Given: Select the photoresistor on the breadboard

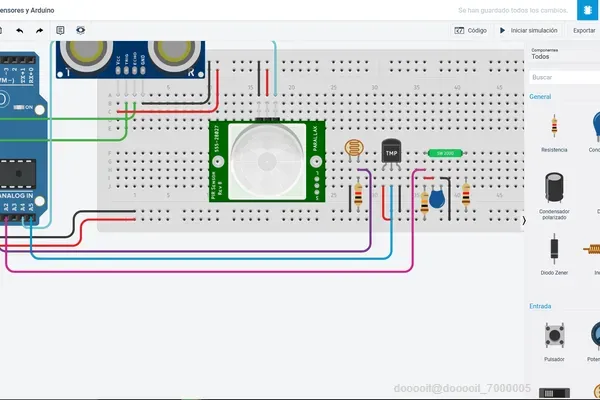Looking at the screenshot, I should [354, 148].
